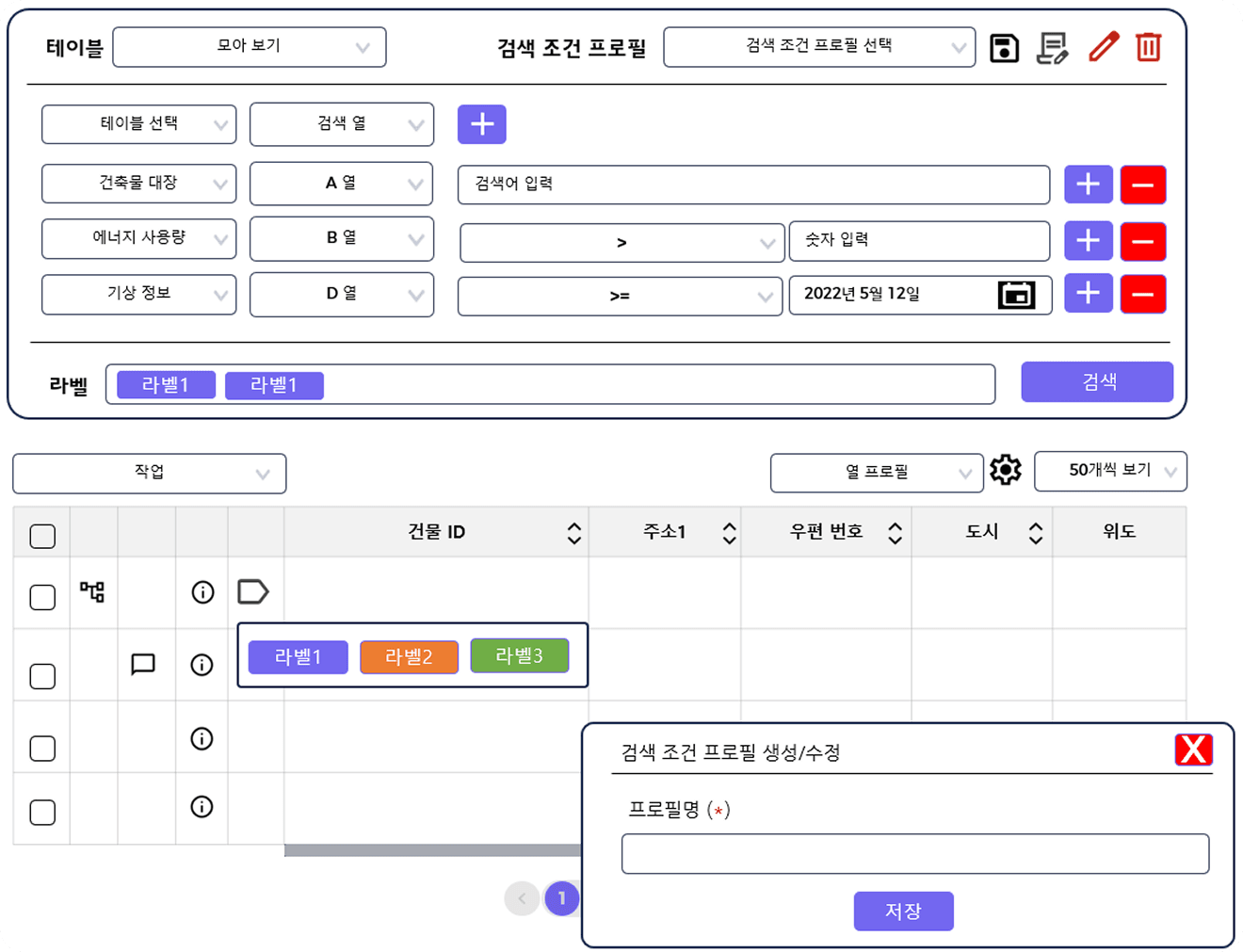Sort by 우편 번호 column arrows
Screen dimensions: 1243x952
coord(896,533)
